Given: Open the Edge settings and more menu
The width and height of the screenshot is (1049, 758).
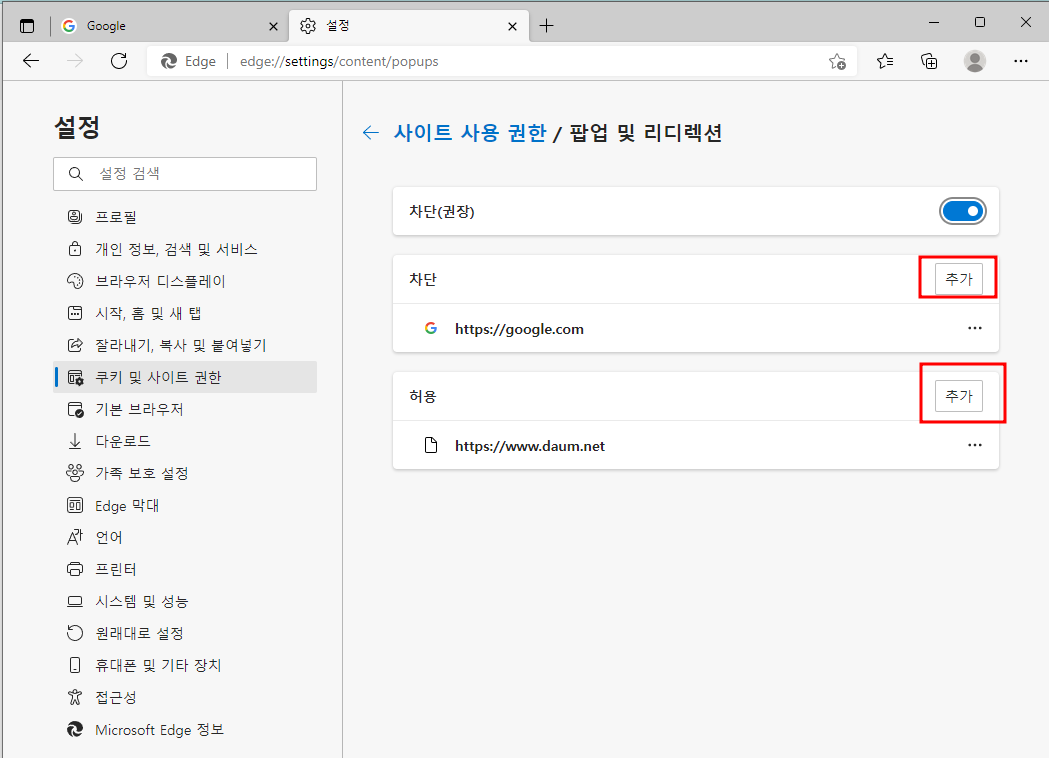Looking at the screenshot, I should click(1021, 61).
